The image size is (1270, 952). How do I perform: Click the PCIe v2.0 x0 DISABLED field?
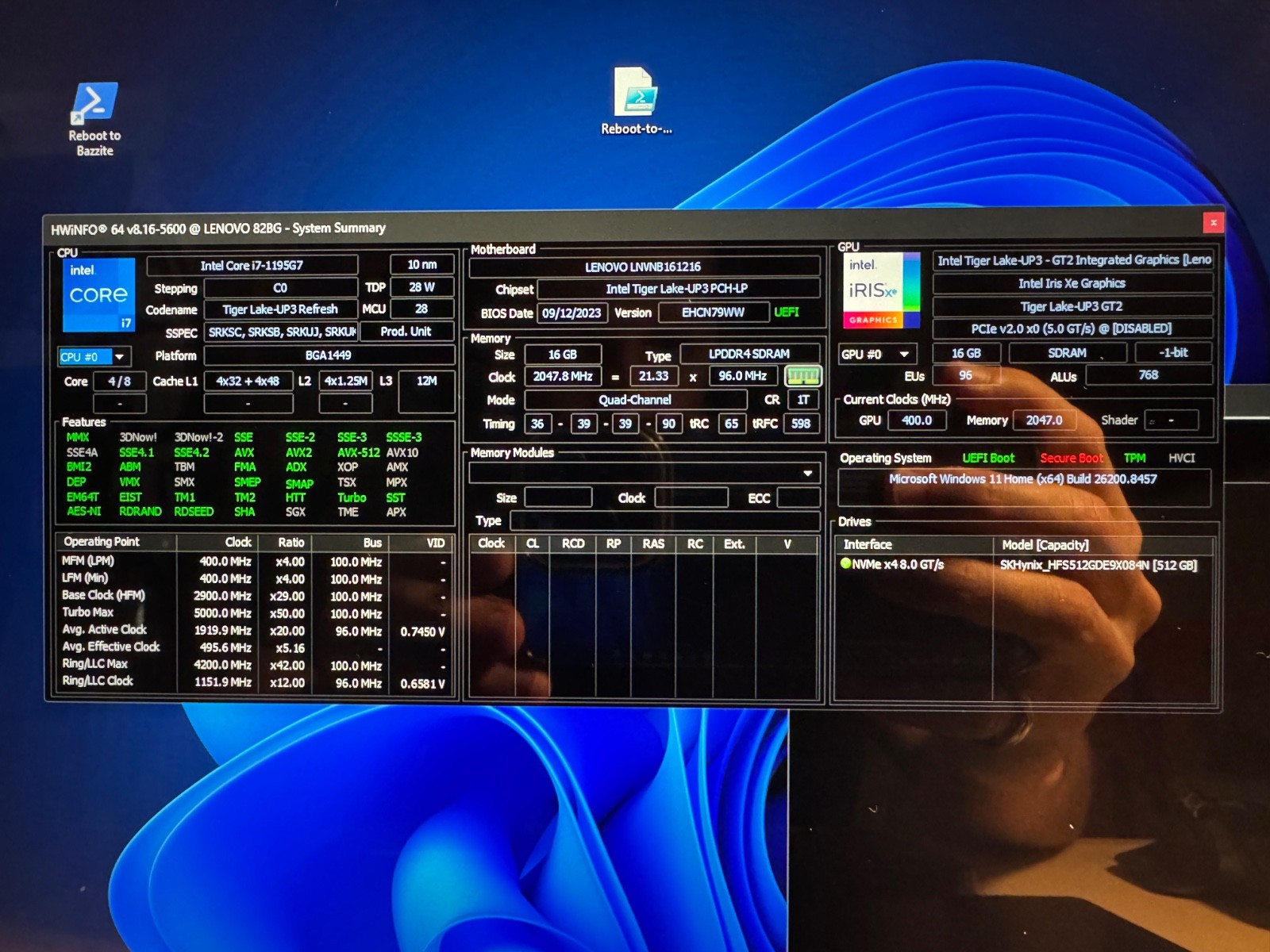pyautogui.click(x=1072, y=328)
